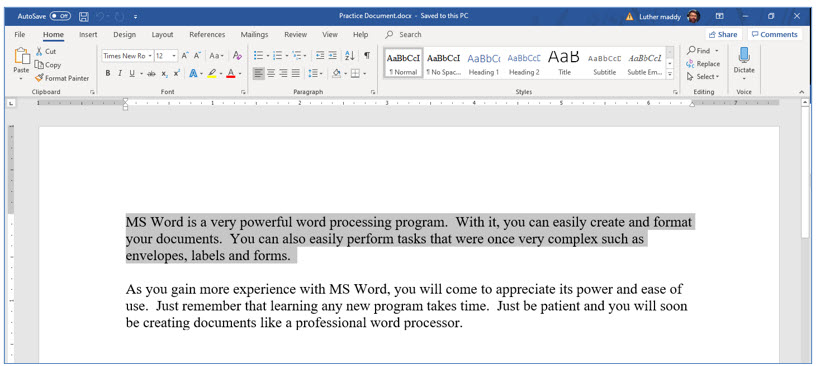This screenshot has width=818, height=366.
Task: Open the font color dropdown arrow
Action: coord(239,74)
